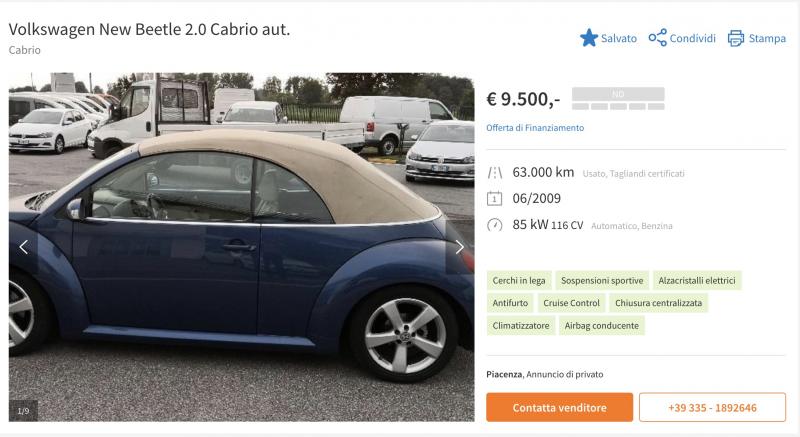
Task: Show the next car photo
Action: (460, 247)
